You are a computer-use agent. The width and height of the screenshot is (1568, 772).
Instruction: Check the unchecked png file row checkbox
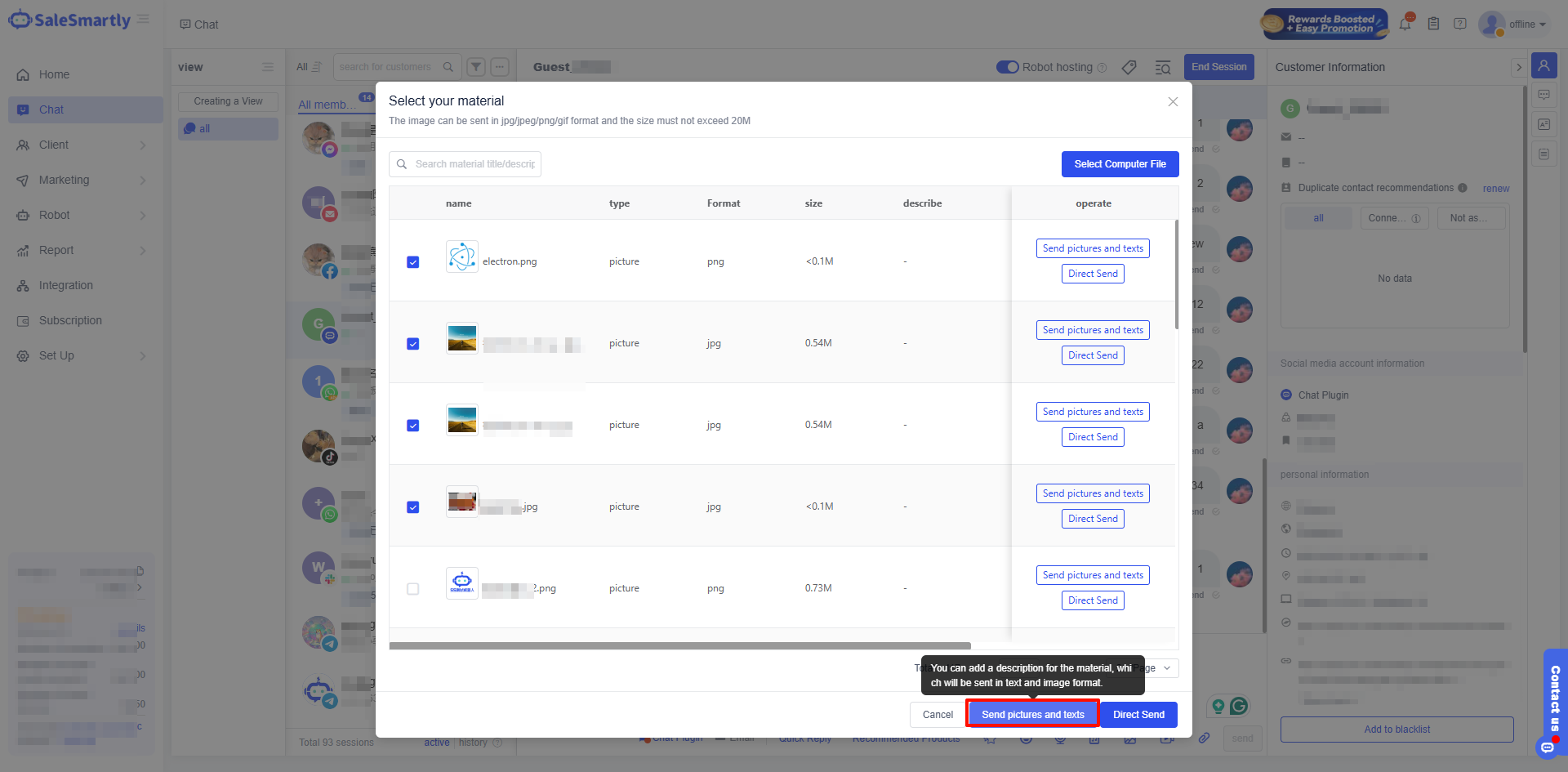point(413,589)
